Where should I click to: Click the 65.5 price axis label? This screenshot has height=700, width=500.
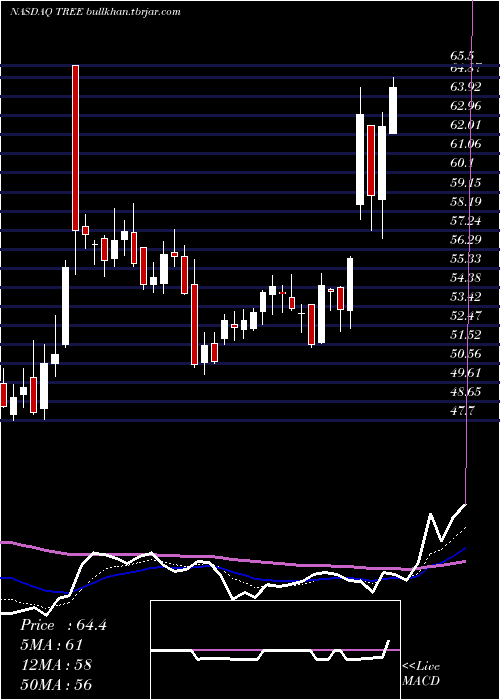462,57
